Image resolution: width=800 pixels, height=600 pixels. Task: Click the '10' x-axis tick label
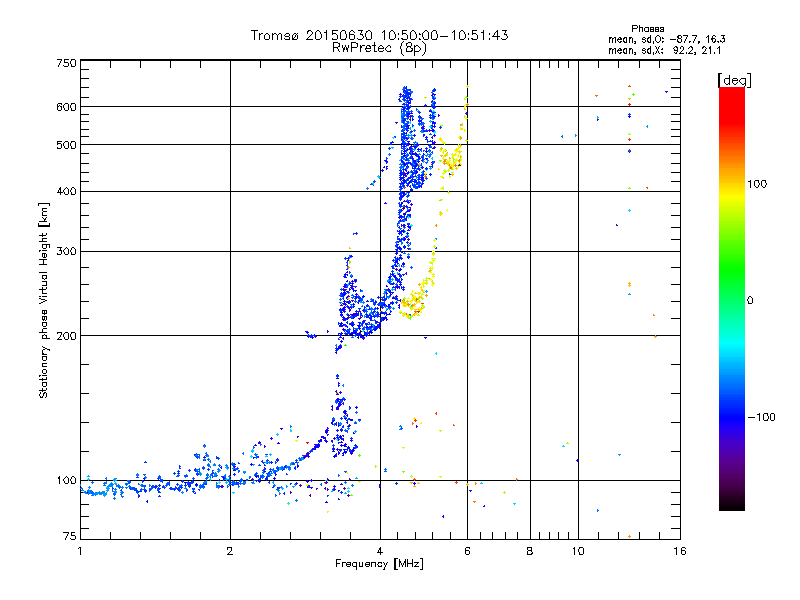(578, 551)
